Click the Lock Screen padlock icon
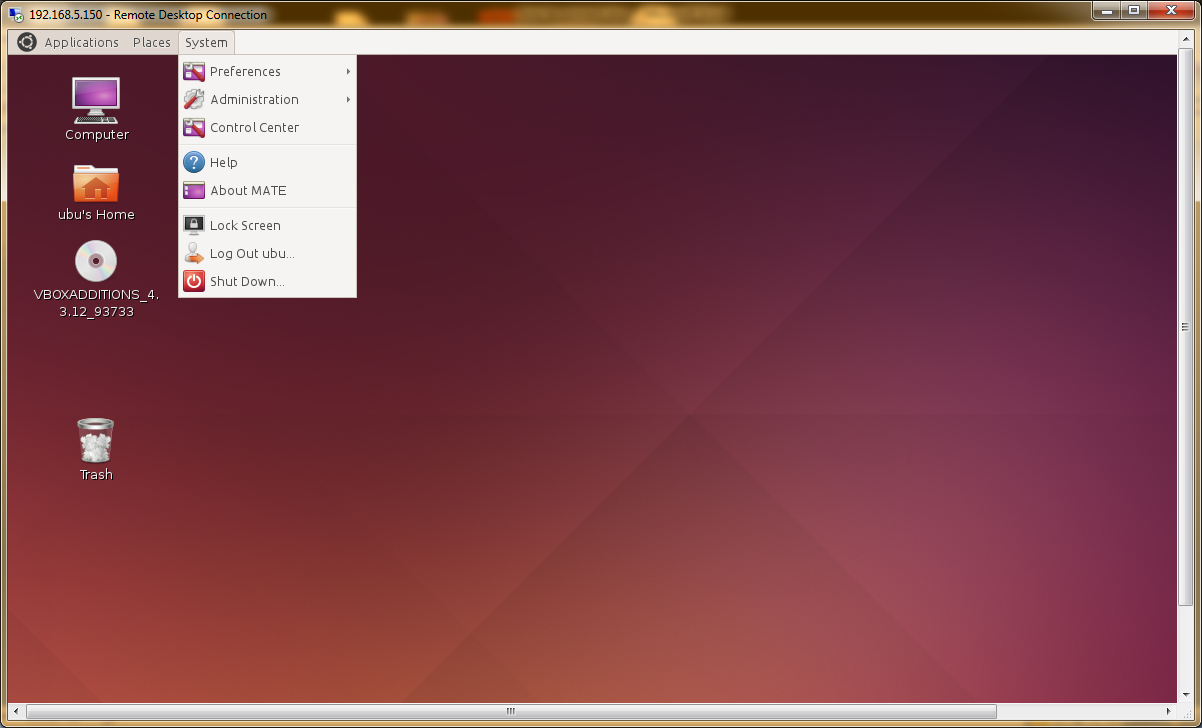This screenshot has width=1202, height=728. point(194,226)
